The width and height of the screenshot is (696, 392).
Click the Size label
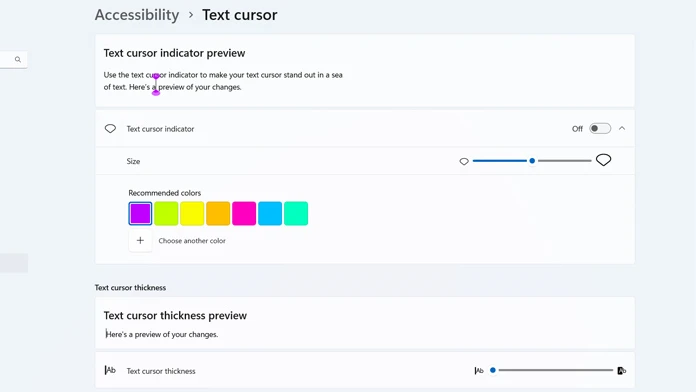point(133,161)
